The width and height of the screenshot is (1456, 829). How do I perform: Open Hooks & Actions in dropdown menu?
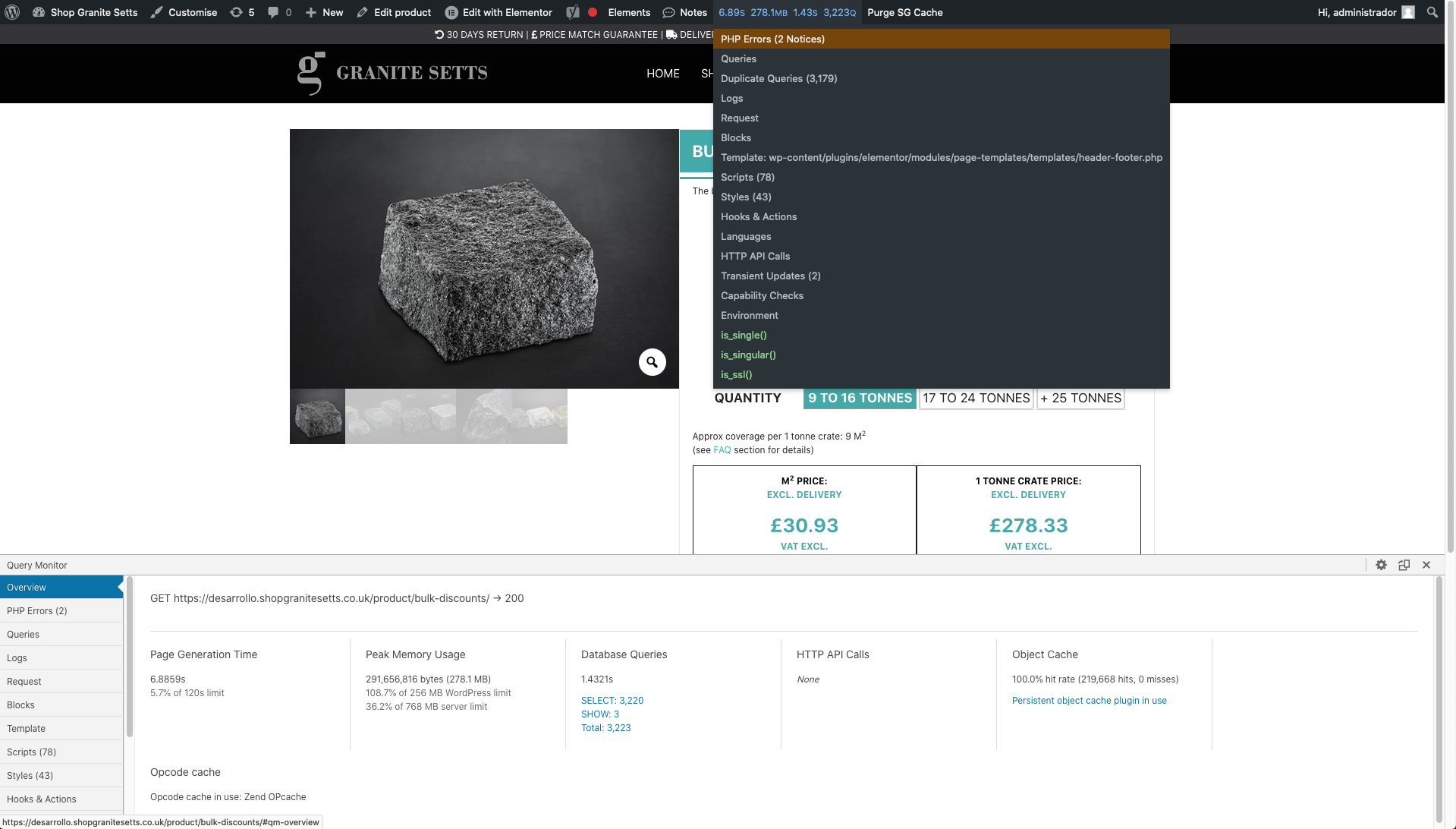point(941,216)
